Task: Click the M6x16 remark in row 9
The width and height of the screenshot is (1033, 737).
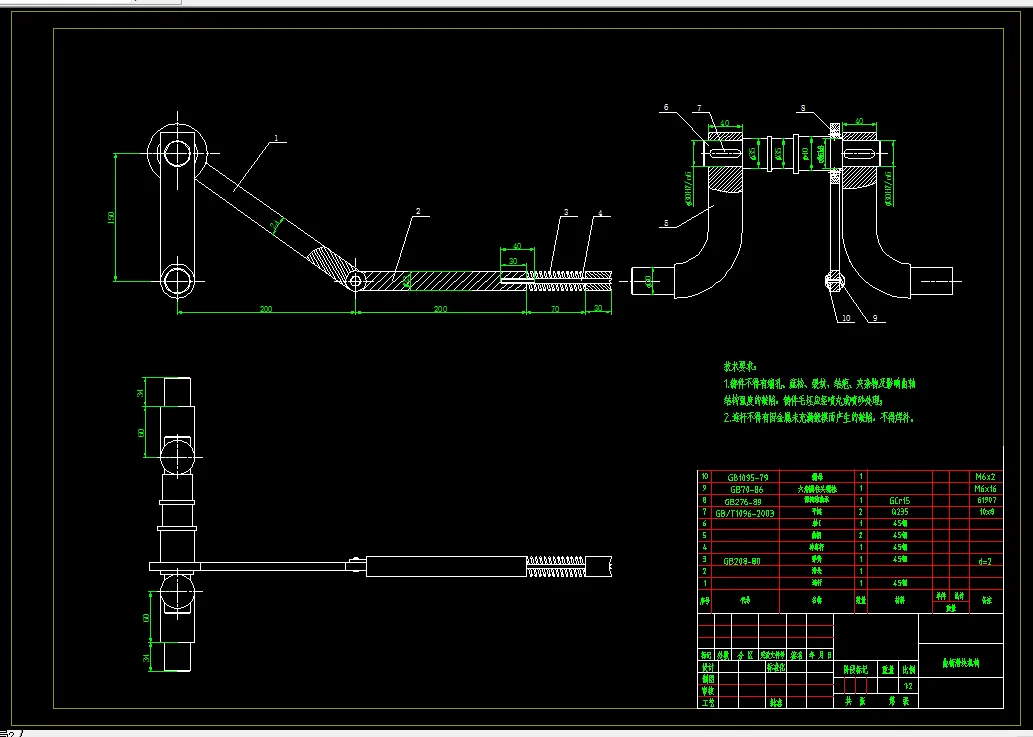Action: (986, 489)
